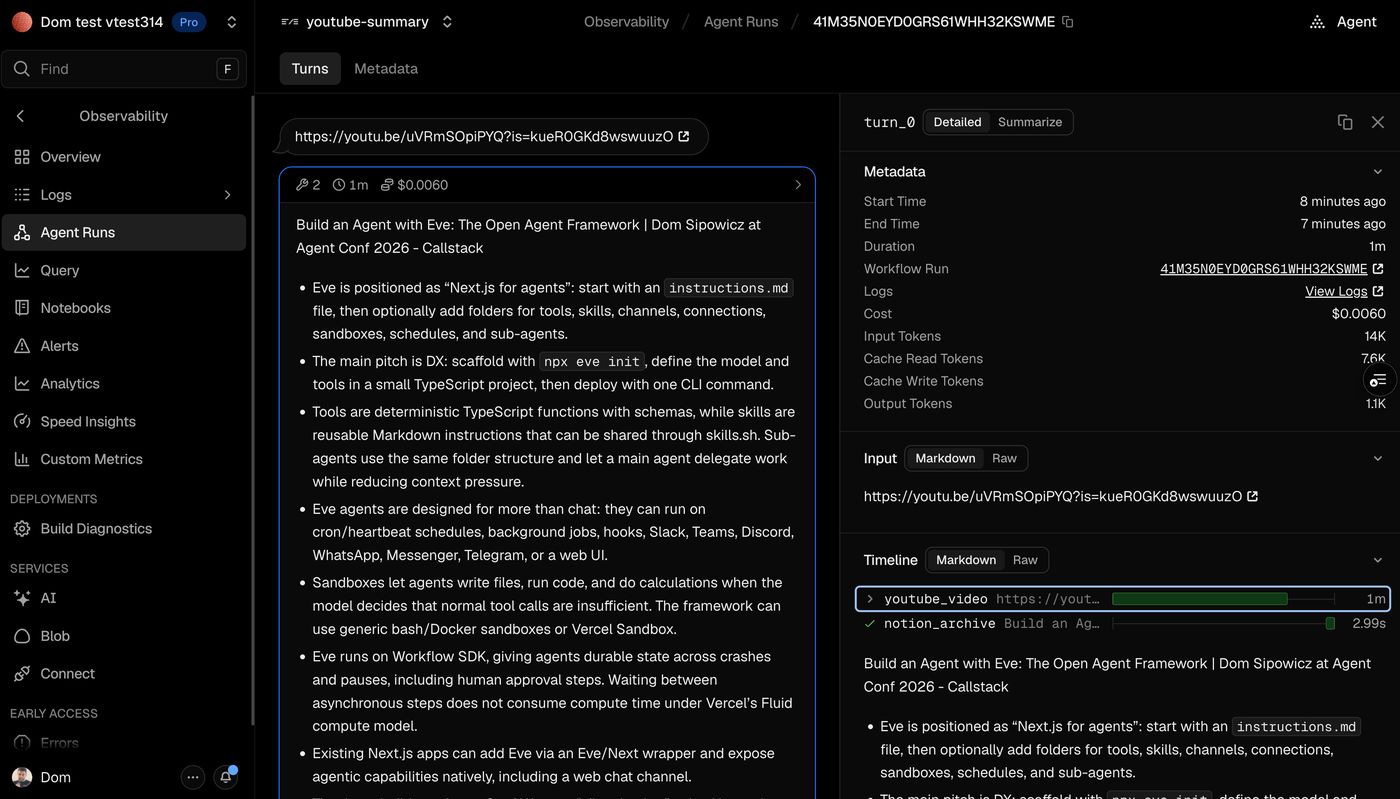The width and height of the screenshot is (1400, 799).
Task: Go to Observability breadcrumb
Action: tap(627, 22)
